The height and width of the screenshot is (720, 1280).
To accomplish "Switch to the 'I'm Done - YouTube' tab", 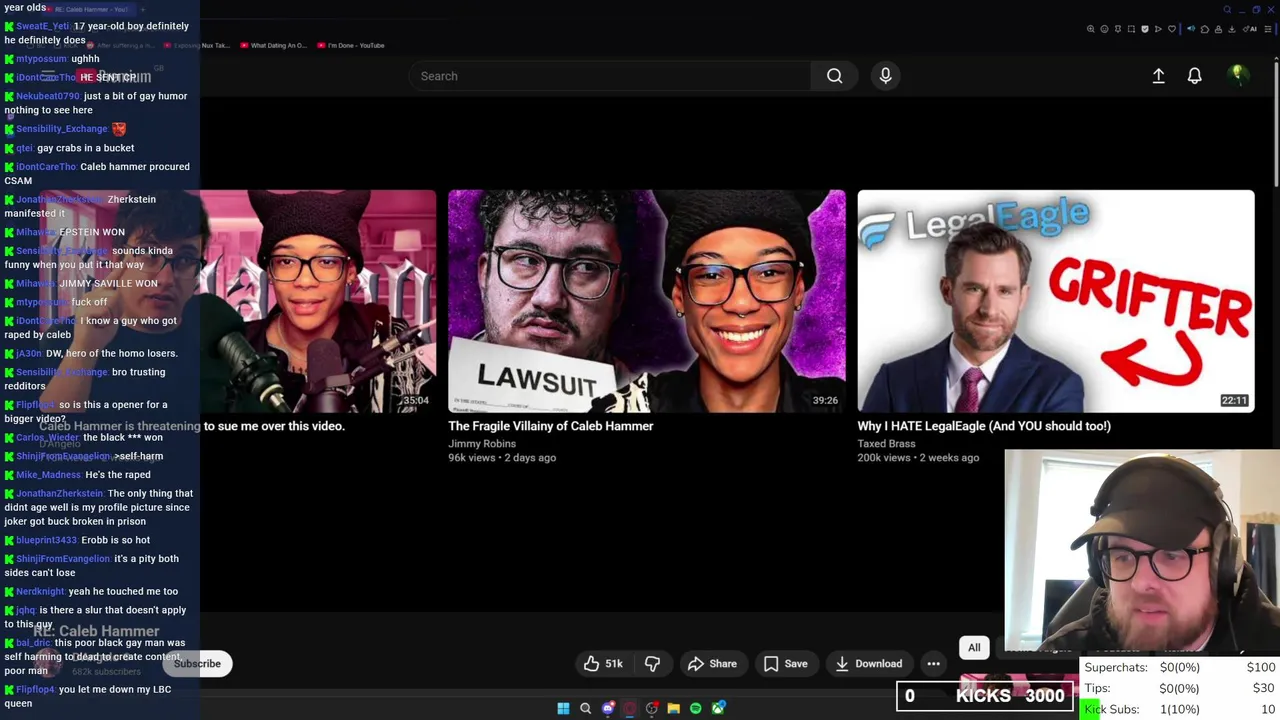I will (x=350, y=45).
